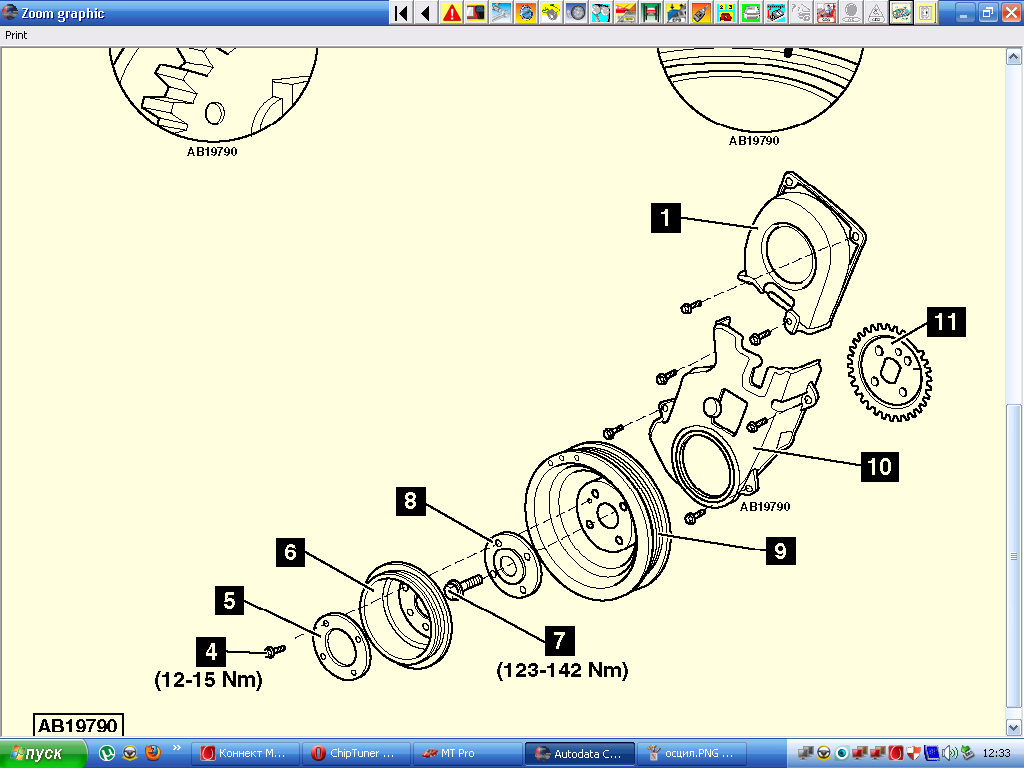
Task: Expand quick launch overflow chevron
Action: click(176, 748)
